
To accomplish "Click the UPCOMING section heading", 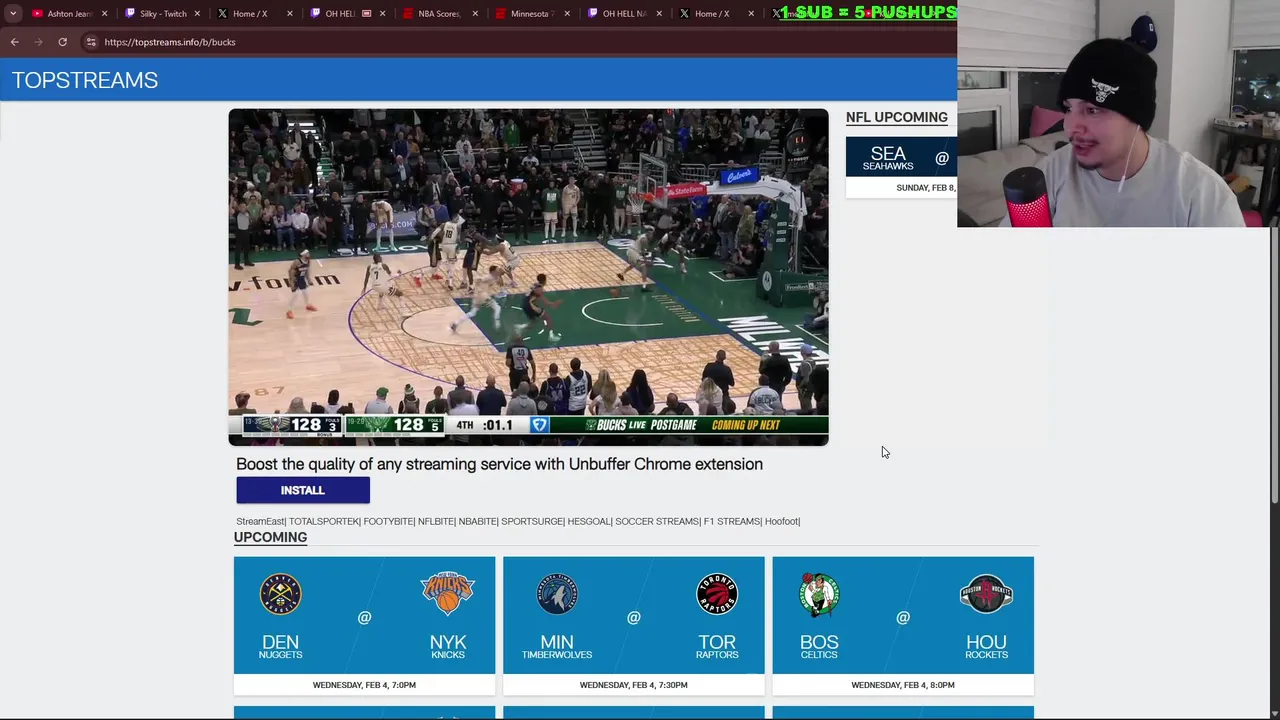I will point(270,537).
